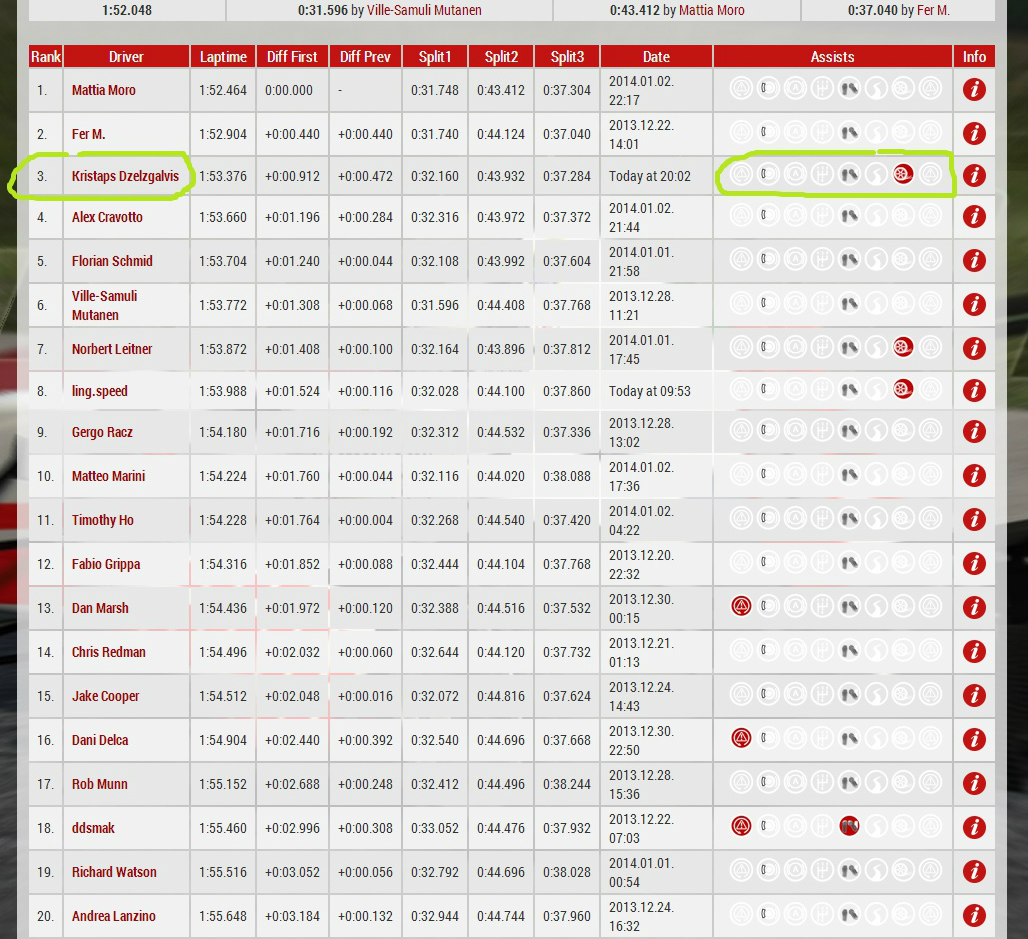This screenshot has width=1028, height=939.
Task: Open Fer M. driver link in rank 2 row
Action: click(89, 134)
